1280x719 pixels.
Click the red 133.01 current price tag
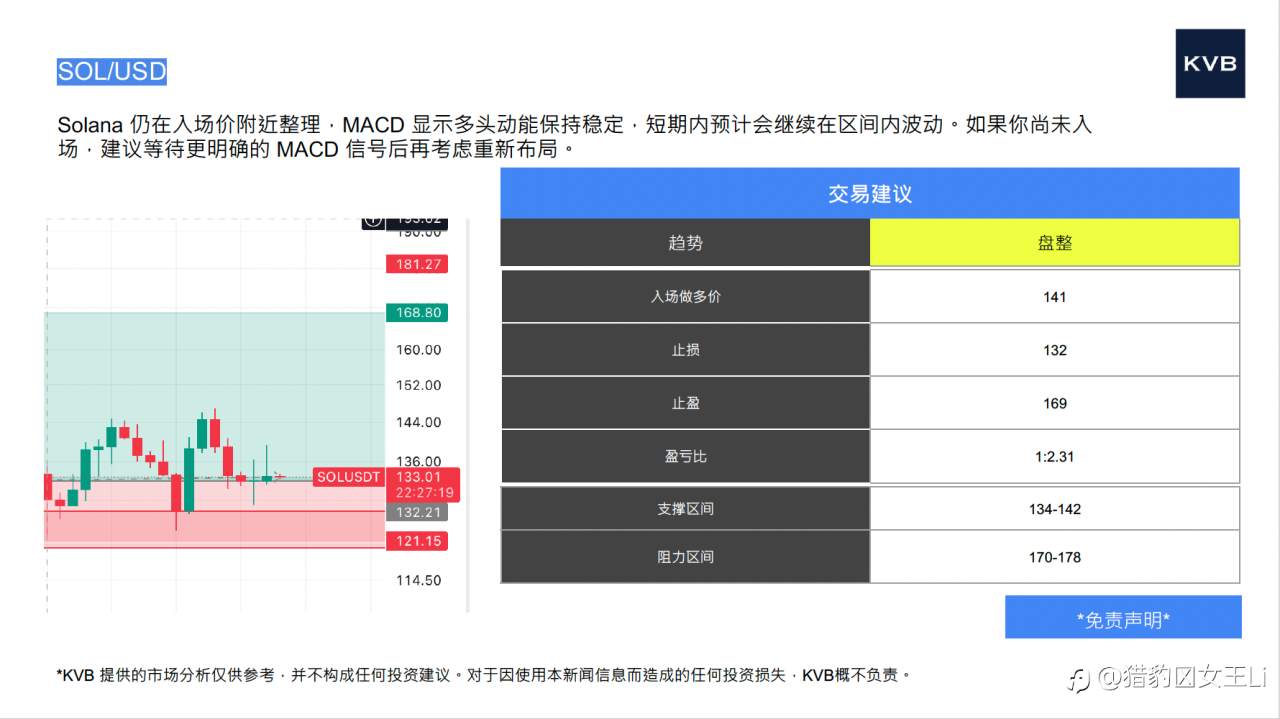pos(418,477)
